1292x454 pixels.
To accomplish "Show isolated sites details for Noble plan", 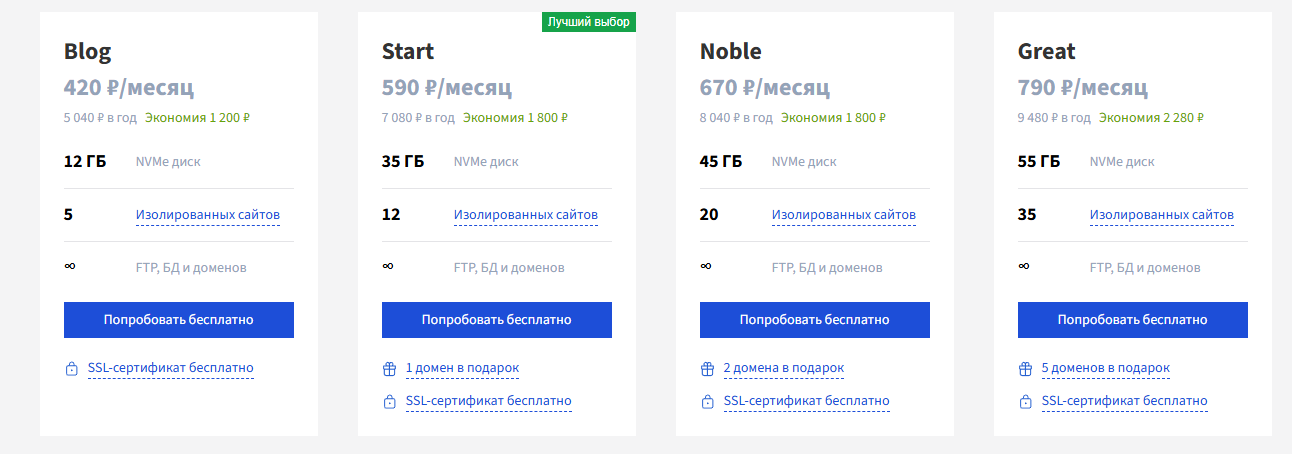I will pyautogui.click(x=844, y=215).
